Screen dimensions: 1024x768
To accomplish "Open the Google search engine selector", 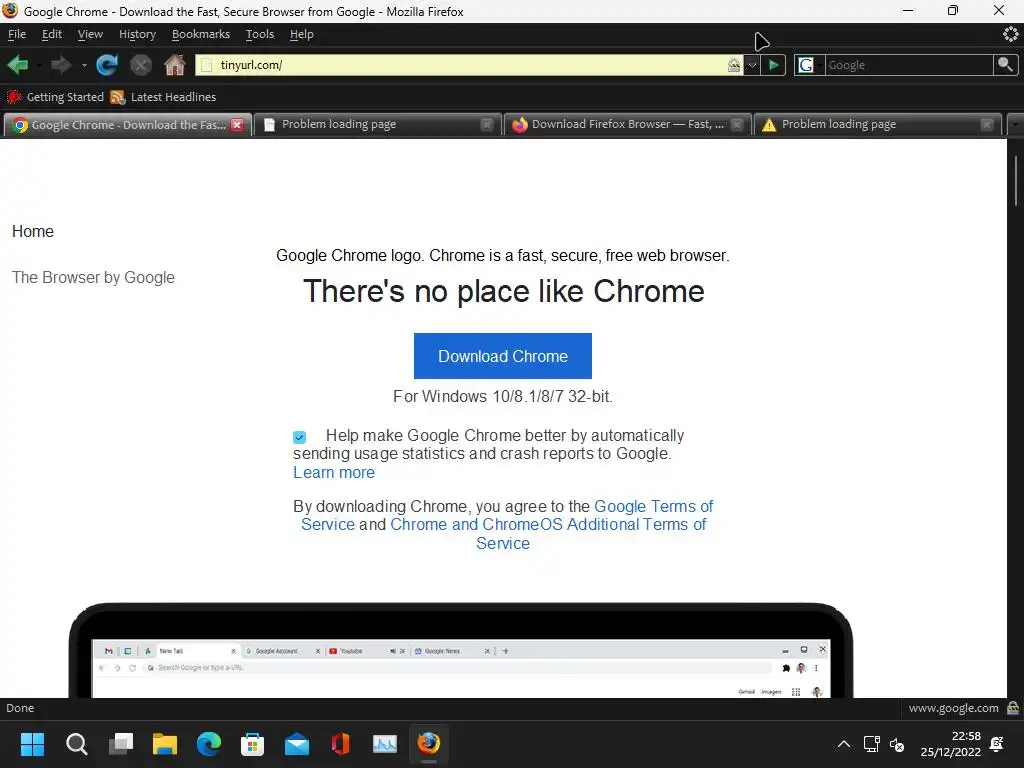I will coord(809,65).
